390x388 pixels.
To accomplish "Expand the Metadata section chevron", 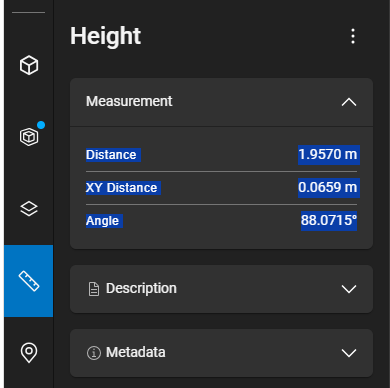I will (349, 353).
